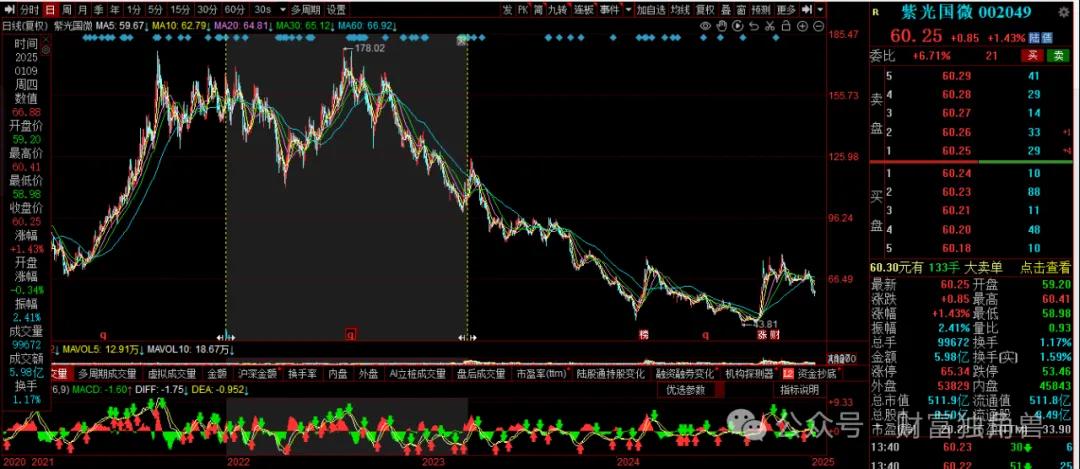Open the PK comparison tool
This screenshot has height=469, width=1080.
click(523, 10)
